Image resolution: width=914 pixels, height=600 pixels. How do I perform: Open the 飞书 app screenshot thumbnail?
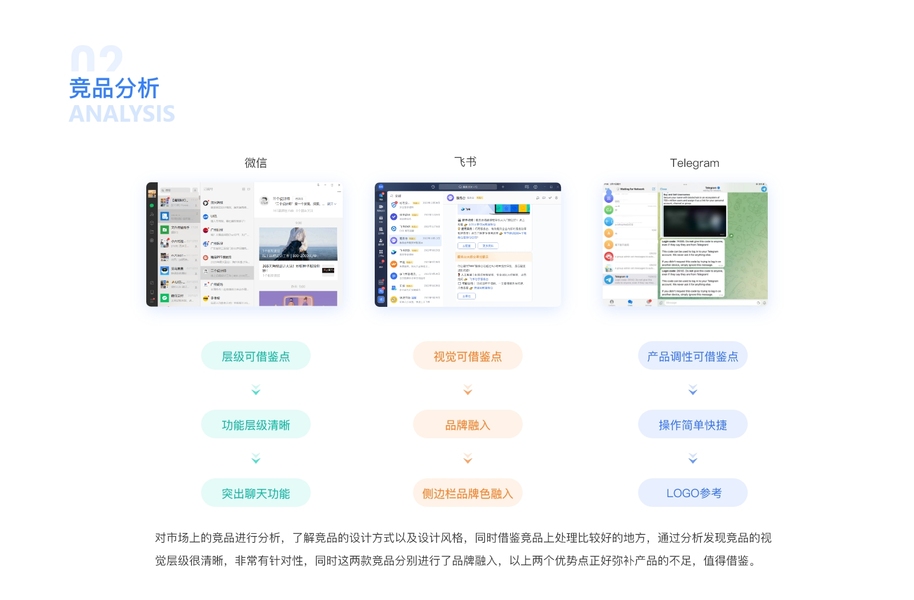tap(467, 244)
